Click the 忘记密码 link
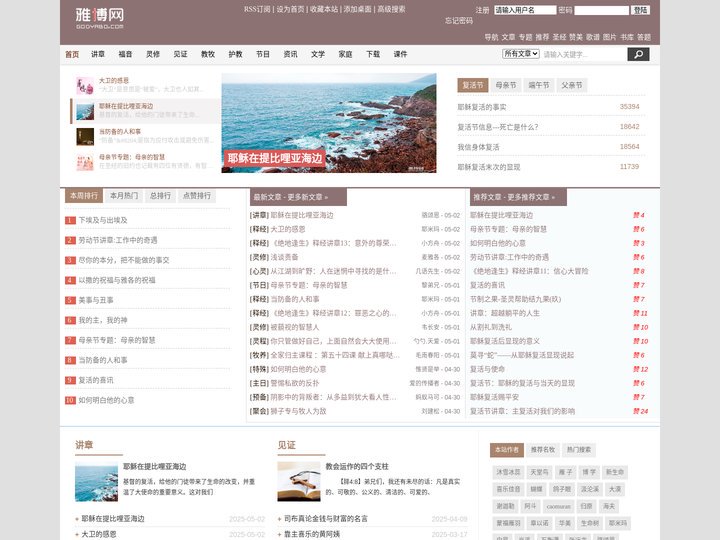The width and height of the screenshot is (720, 540). tap(459, 21)
